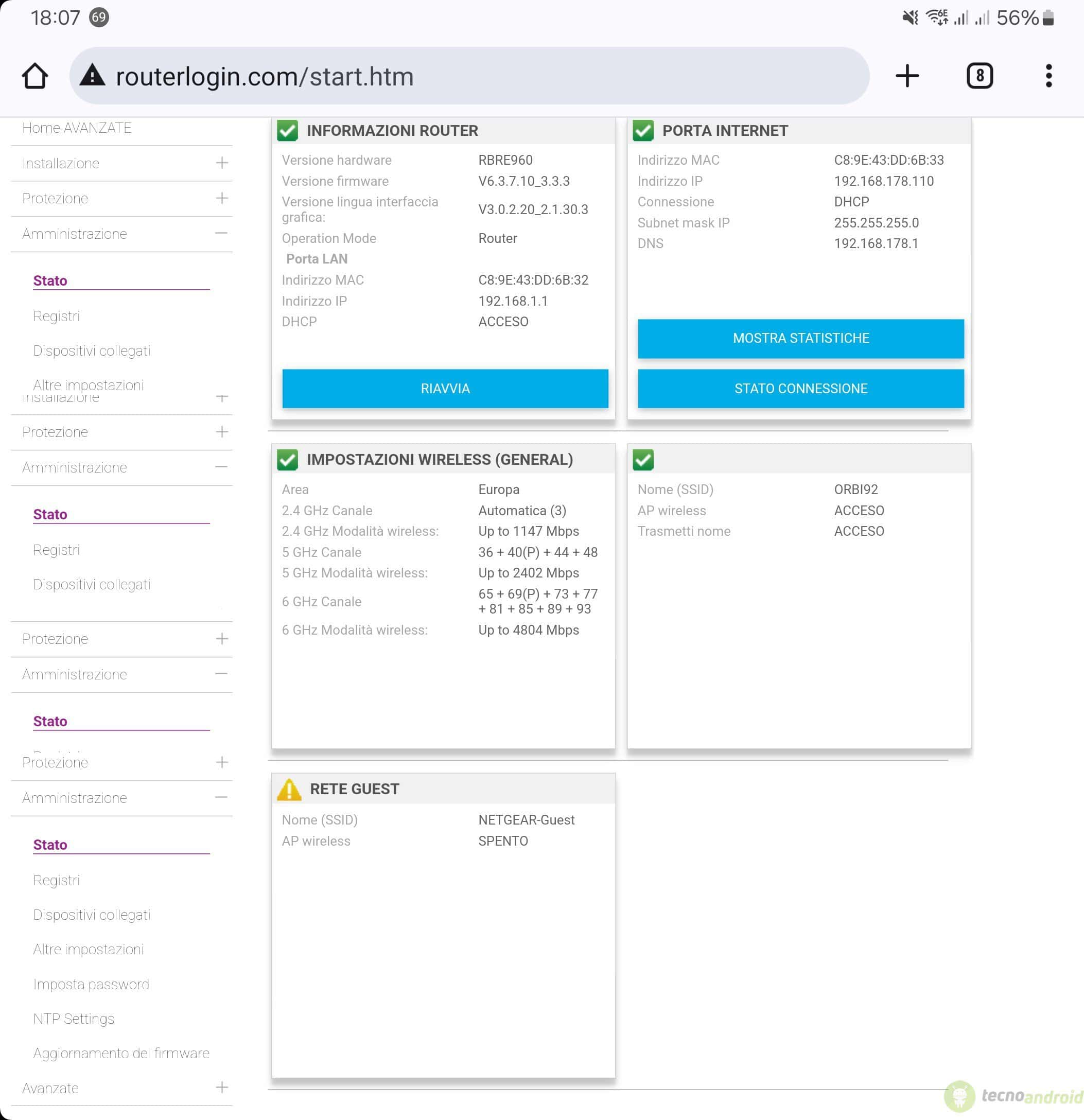The image size is (1084, 1120).
Task: Go to Aggiornamento del firmware
Action: coord(121,1053)
